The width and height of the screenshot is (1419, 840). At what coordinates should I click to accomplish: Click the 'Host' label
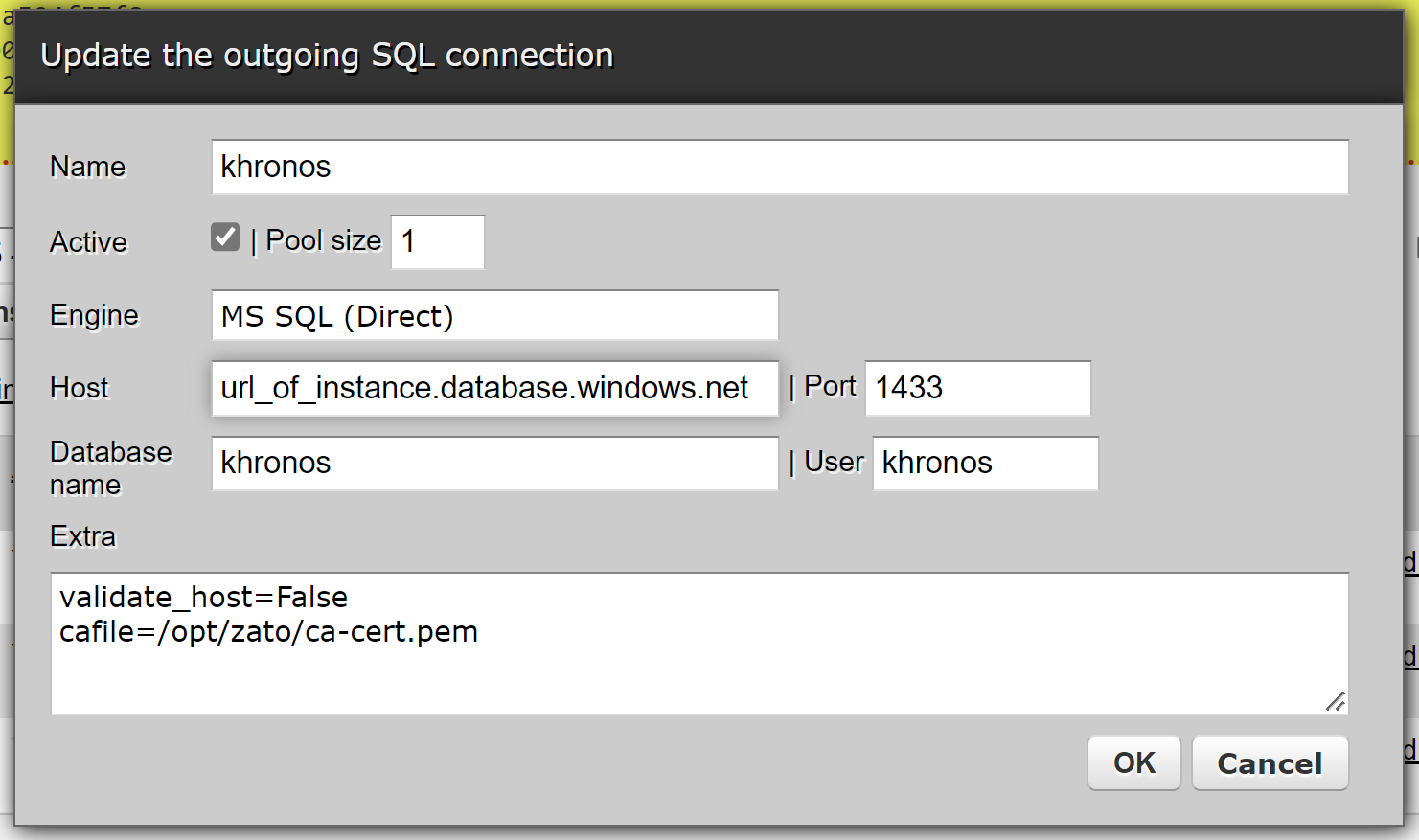80,388
